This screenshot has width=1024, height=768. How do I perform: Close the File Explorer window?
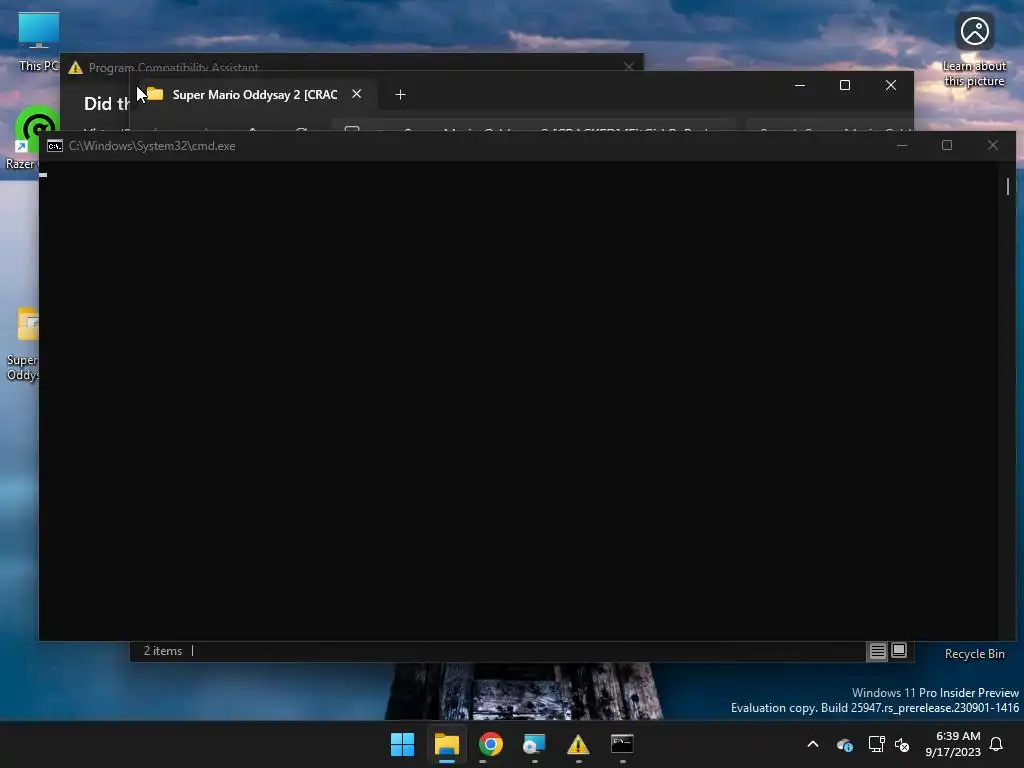click(x=891, y=85)
